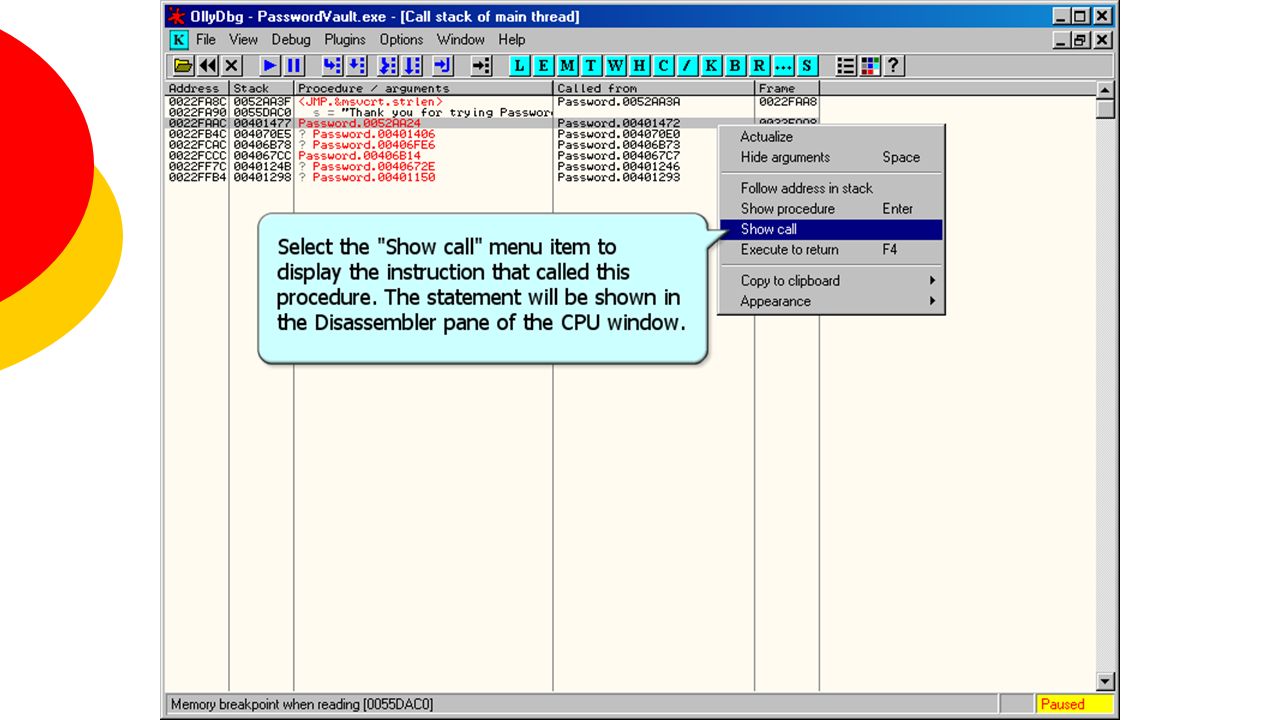Click the Help question mark toolbar icon
Image resolution: width=1280 pixels, height=720 pixels.
pyautogui.click(x=894, y=66)
